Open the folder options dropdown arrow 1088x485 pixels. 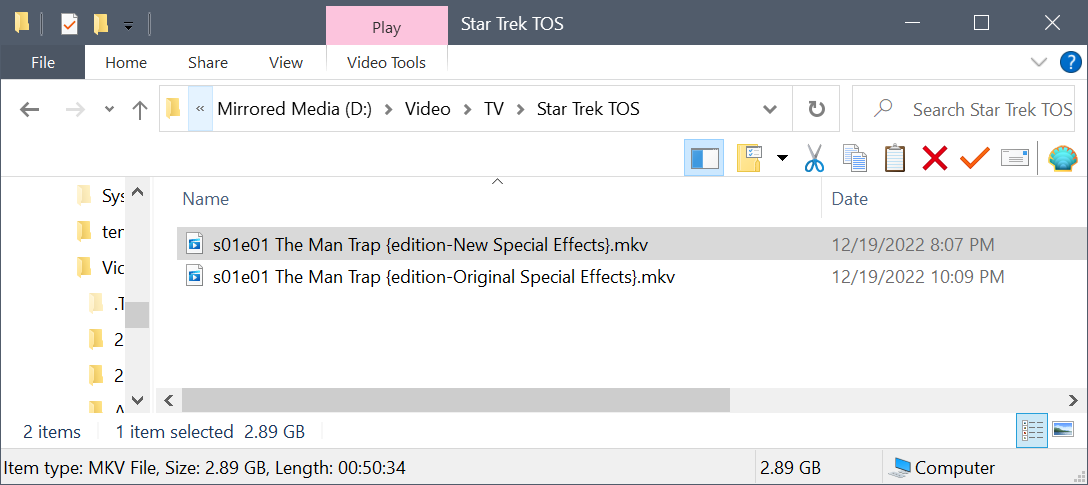(x=782, y=158)
